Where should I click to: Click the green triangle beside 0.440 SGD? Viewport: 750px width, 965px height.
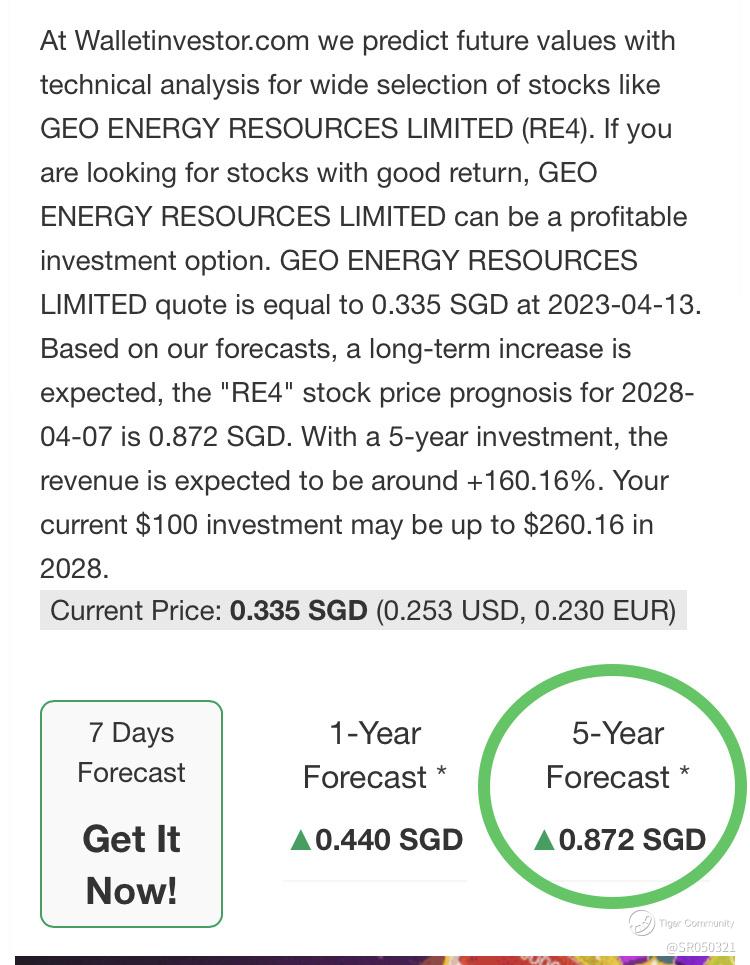301,840
